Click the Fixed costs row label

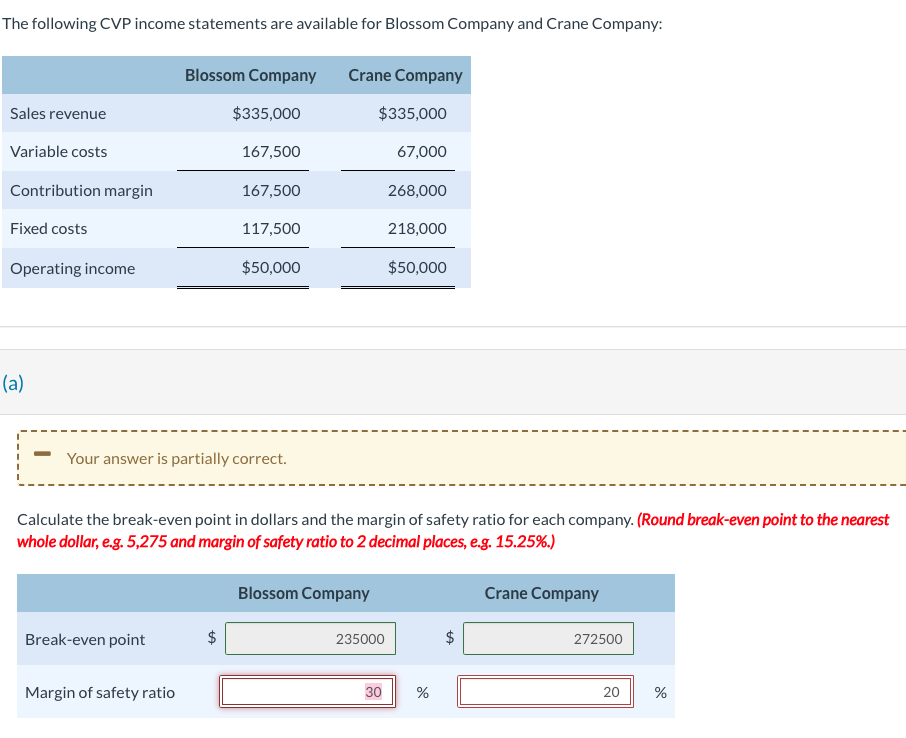click(49, 228)
